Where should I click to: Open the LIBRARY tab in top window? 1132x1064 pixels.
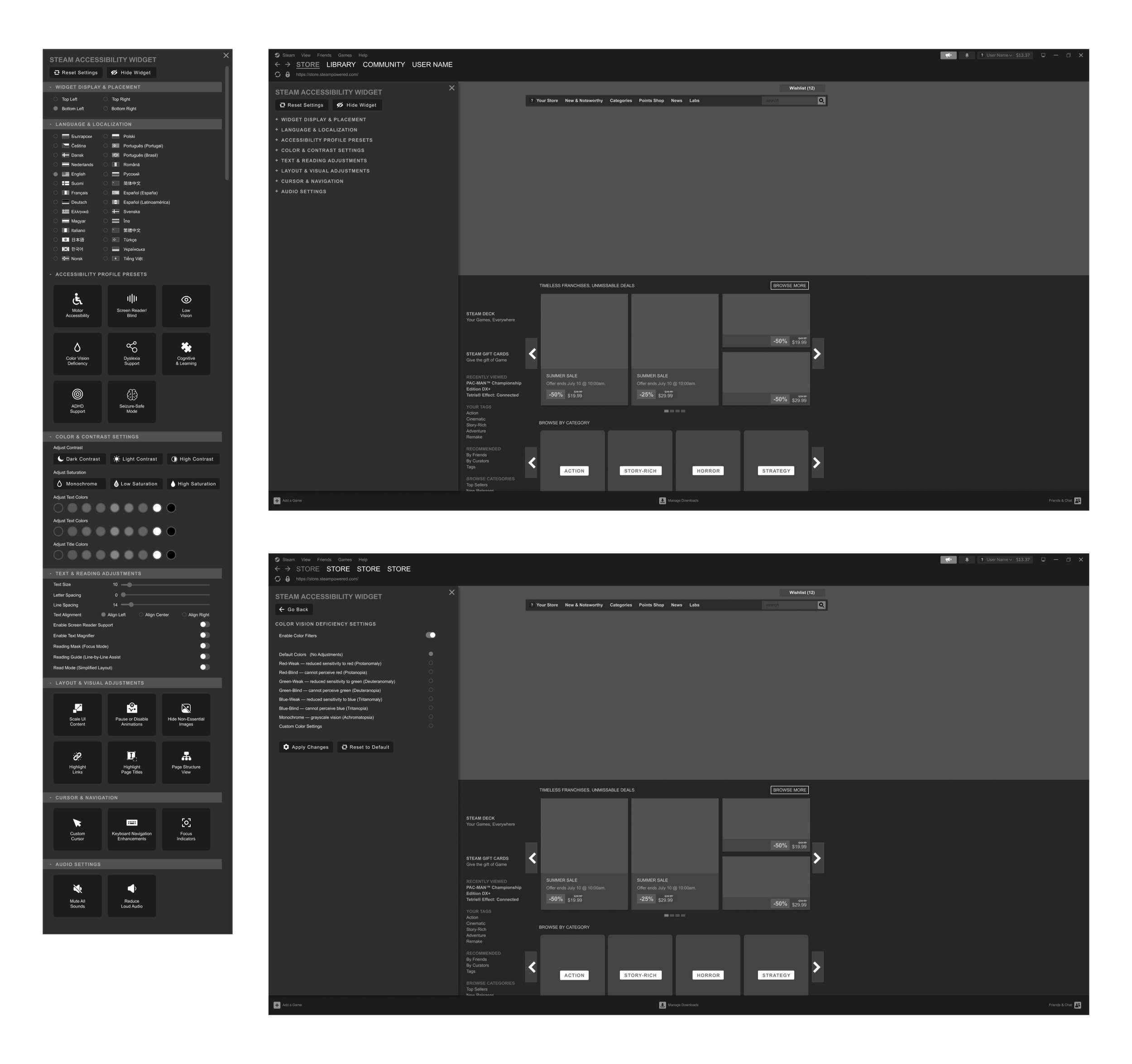341,64
